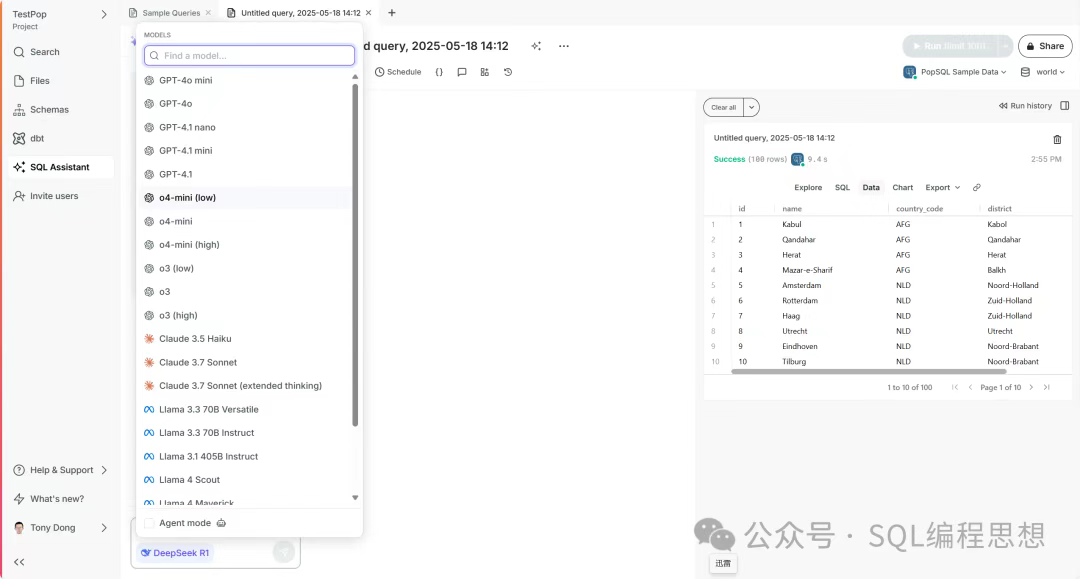Open the version history icon
Viewport: 1080px width, 579px height.
[x=508, y=72]
